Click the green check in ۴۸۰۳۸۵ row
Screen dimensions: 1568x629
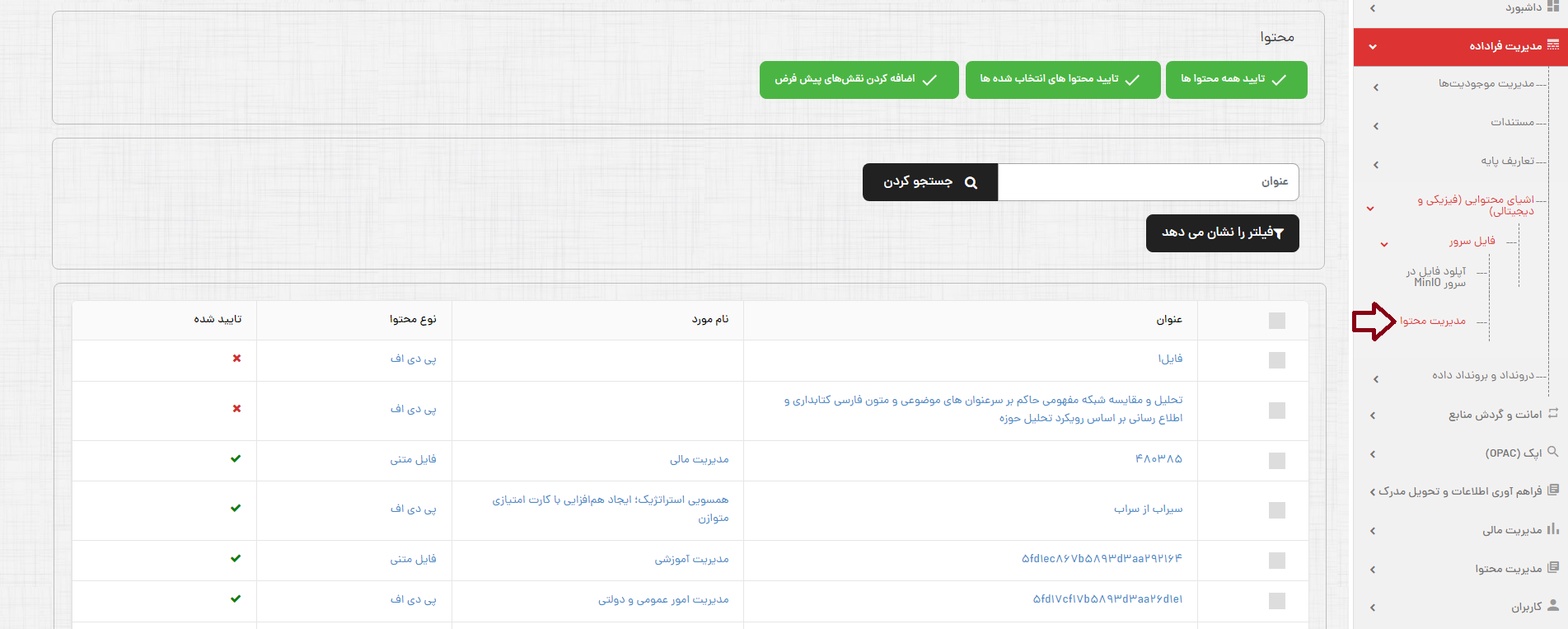click(236, 458)
